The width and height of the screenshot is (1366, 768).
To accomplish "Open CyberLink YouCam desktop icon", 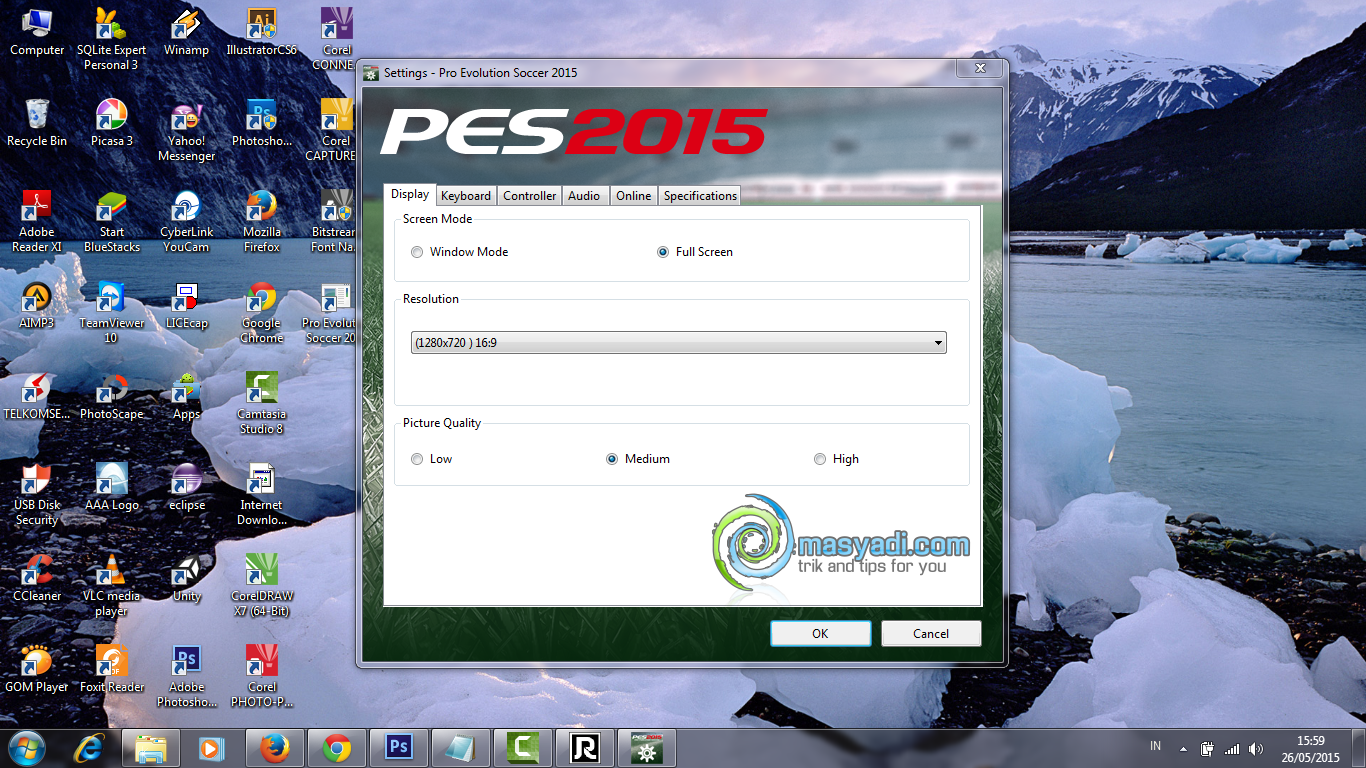I will coord(186,222).
